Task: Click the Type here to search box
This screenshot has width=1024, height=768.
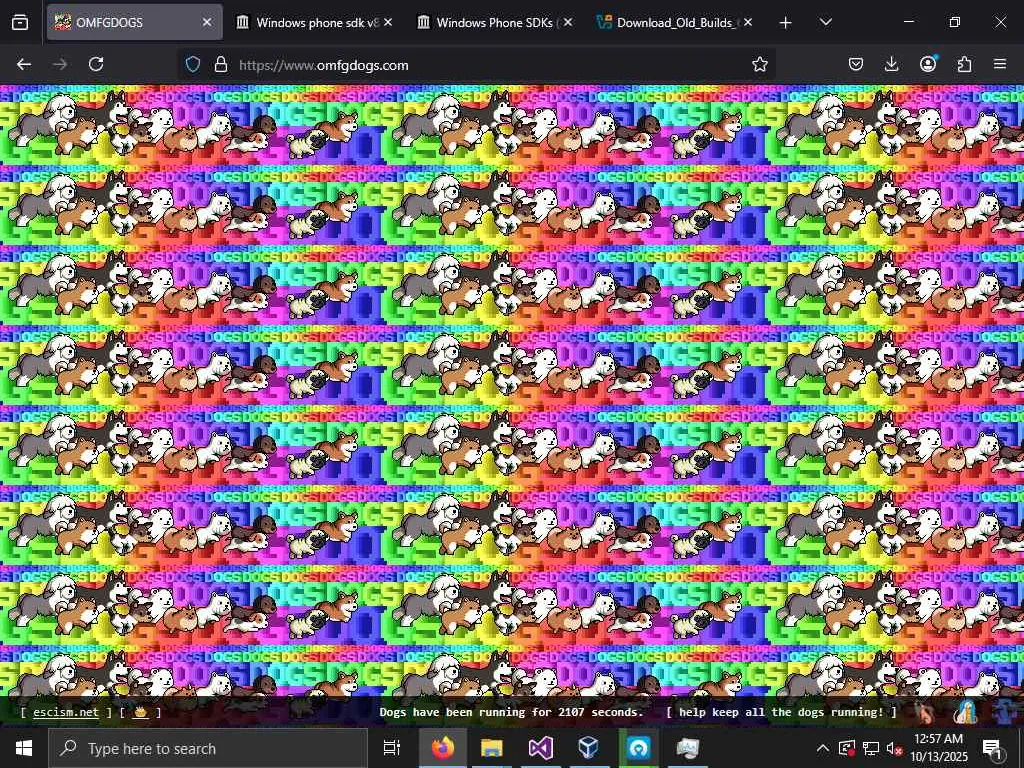Action: coord(208,748)
